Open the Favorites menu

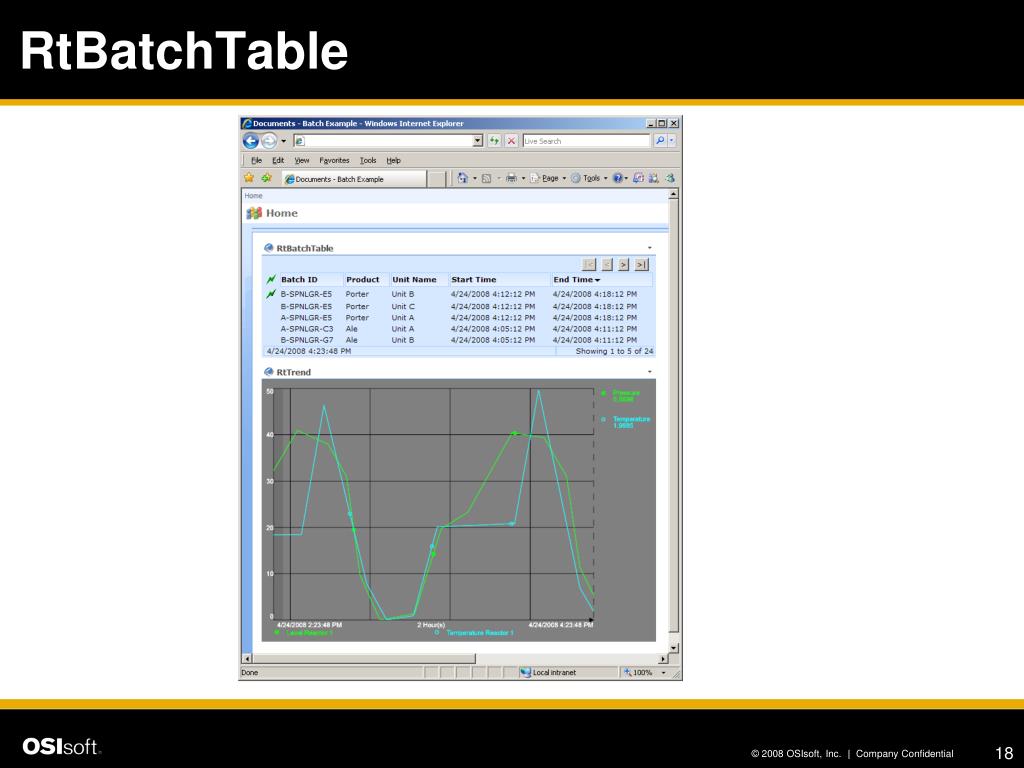pyautogui.click(x=334, y=160)
